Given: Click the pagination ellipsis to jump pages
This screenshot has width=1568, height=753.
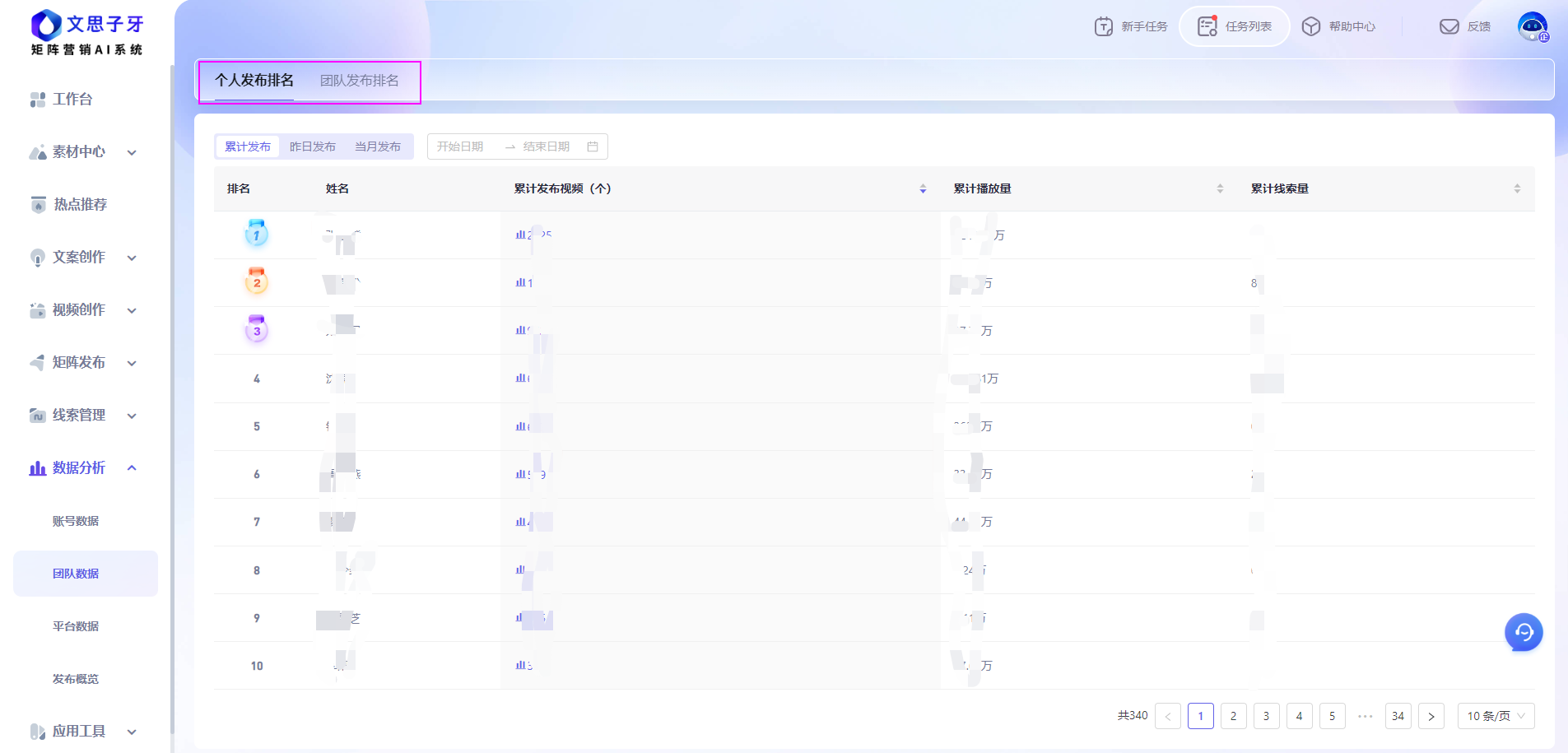Looking at the screenshot, I should (1365, 716).
